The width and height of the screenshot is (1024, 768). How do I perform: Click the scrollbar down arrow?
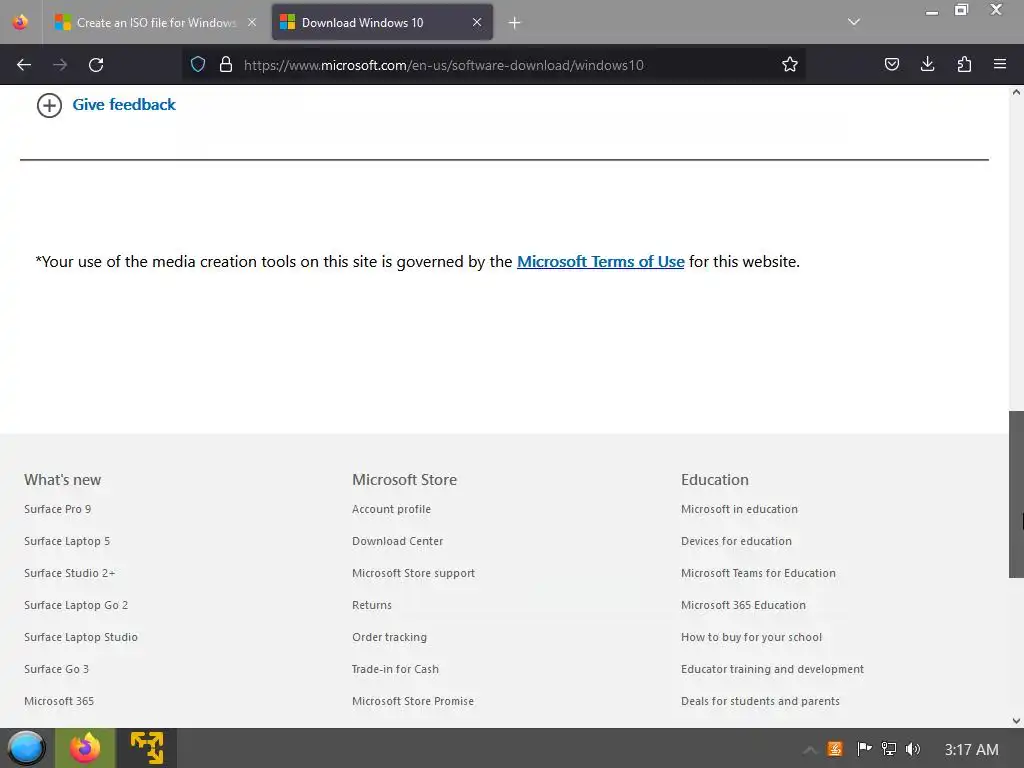pos(1016,721)
